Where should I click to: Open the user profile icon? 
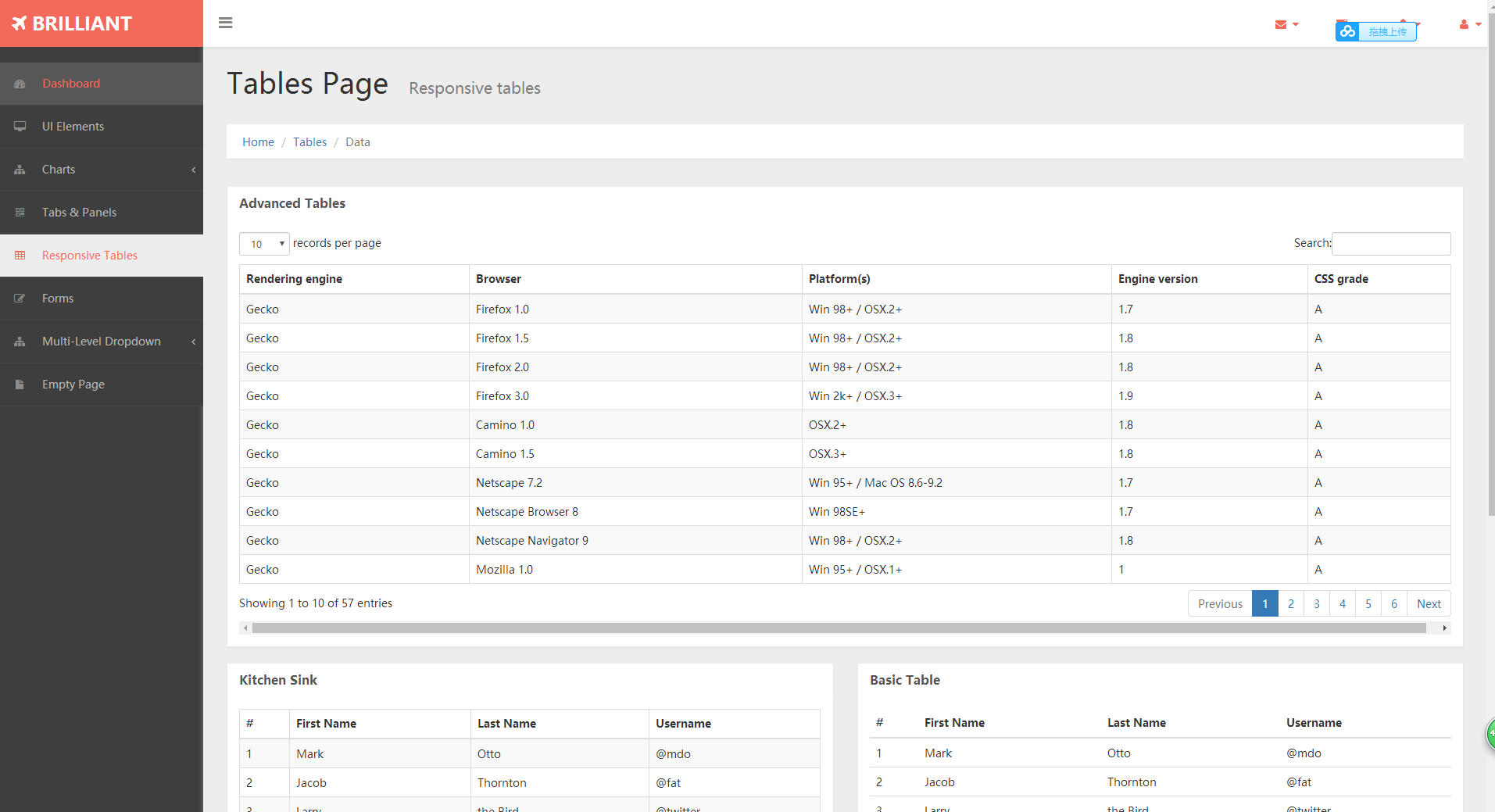[1464, 24]
